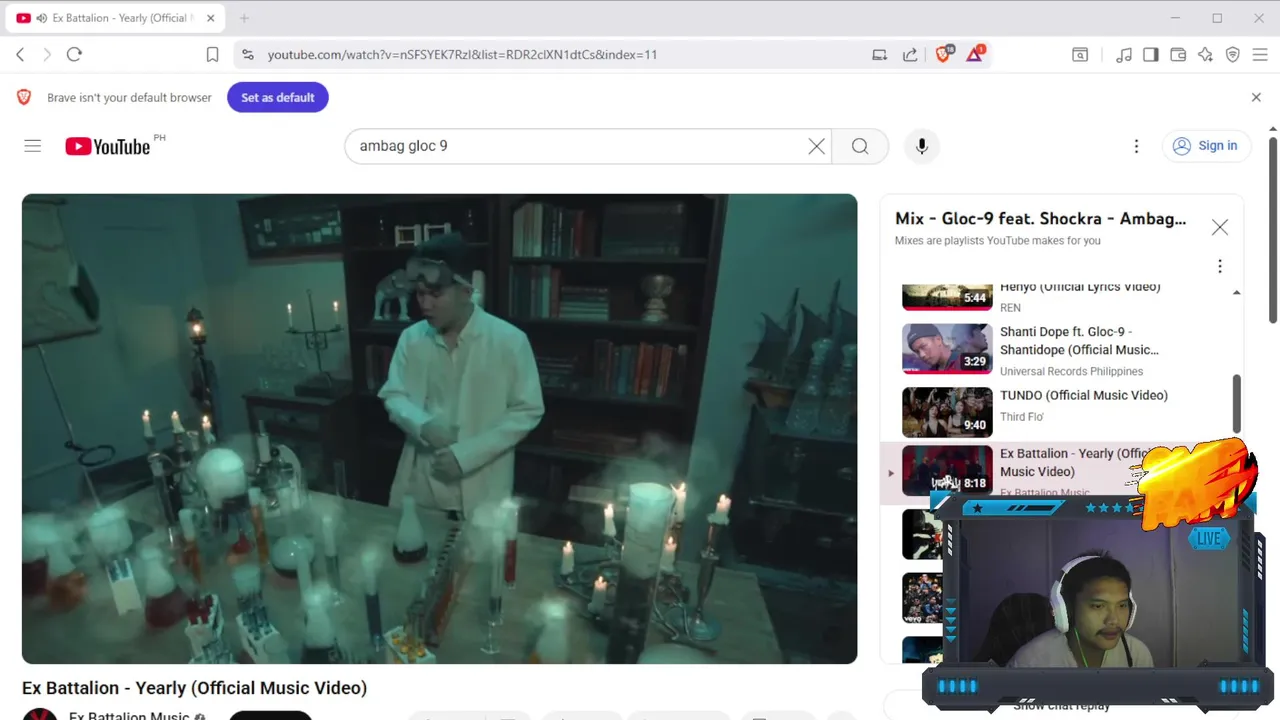This screenshot has width=1280, height=720.
Task: Dismiss the default browser notification bar
Action: pyautogui.click(x=1256, y=97)
